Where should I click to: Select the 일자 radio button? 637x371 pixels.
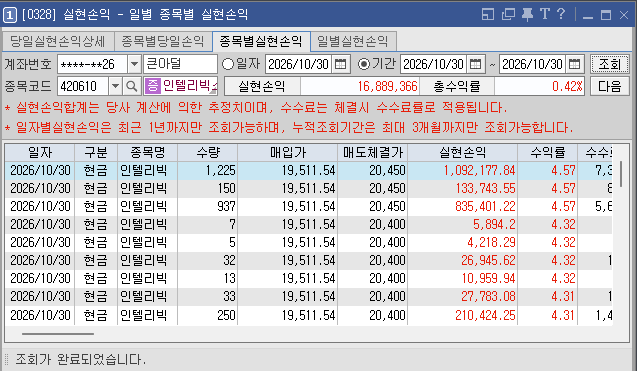click(x=228, y=64)
